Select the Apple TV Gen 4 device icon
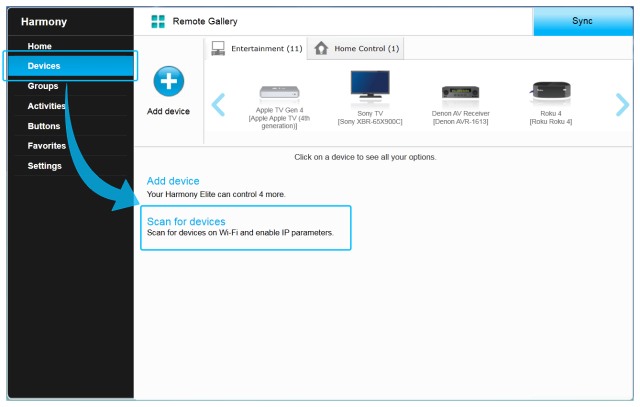This screenshot has width=640, height=407. (x=280, y=93)
